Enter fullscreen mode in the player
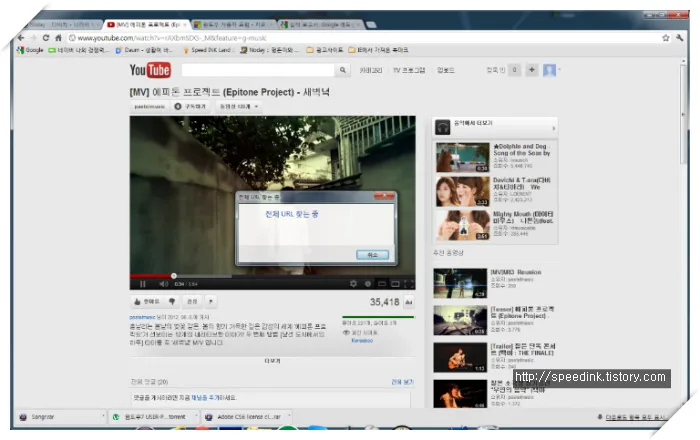 (x=408, y=284)
